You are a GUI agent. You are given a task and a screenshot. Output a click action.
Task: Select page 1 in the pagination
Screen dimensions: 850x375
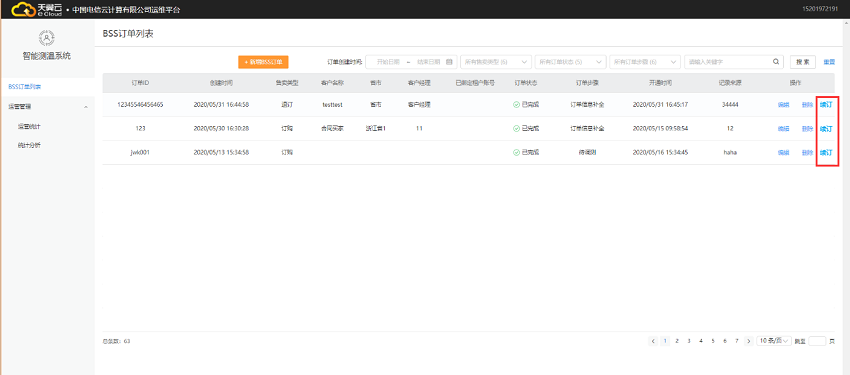tap(665, 341)
